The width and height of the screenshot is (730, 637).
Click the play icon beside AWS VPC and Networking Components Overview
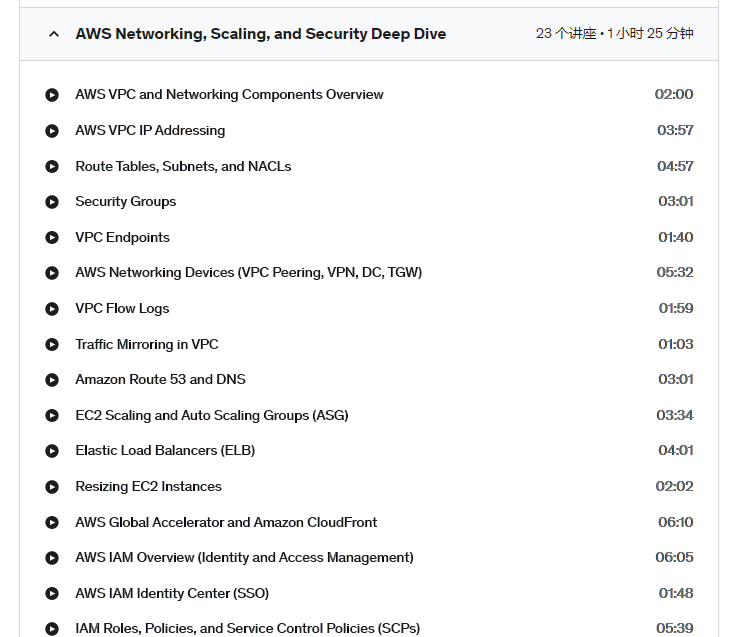(52, 95)
